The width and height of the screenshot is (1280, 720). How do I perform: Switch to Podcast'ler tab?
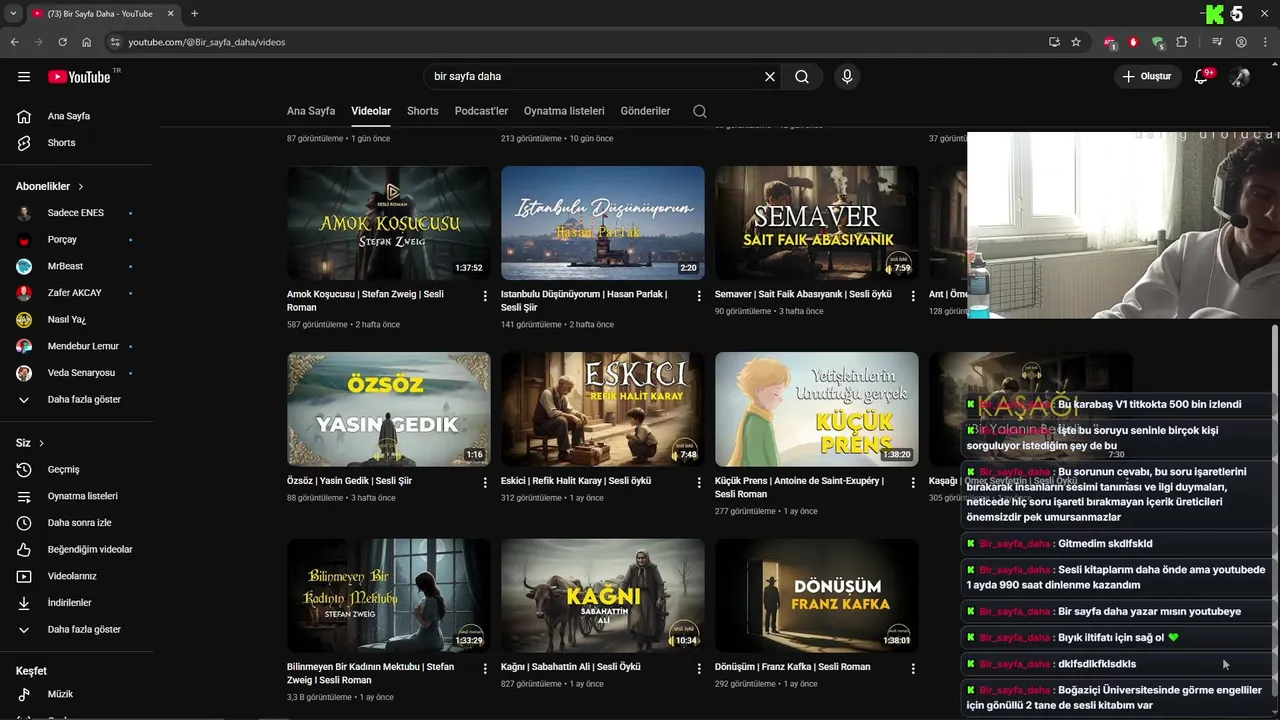(x=481, y=111)
